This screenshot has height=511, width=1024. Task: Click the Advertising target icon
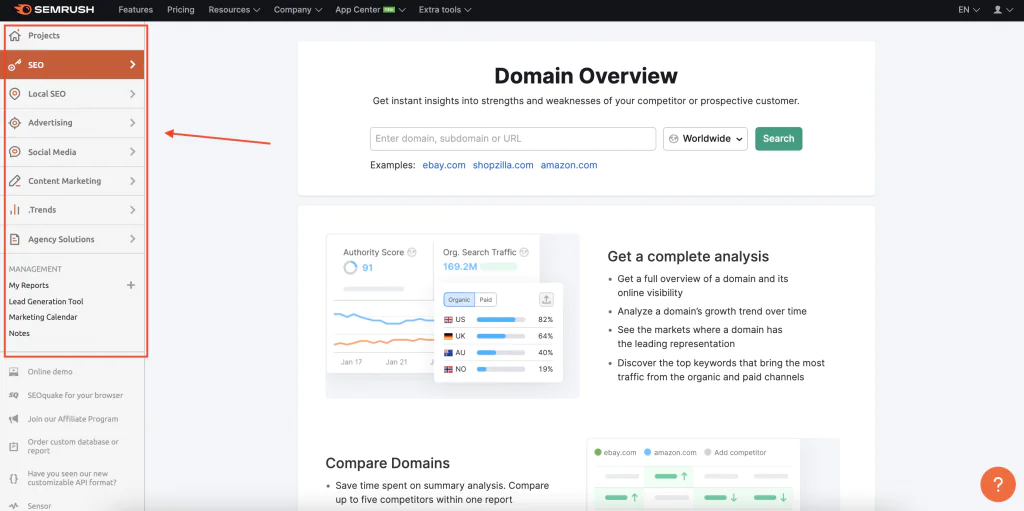click(x=15, y=123)
